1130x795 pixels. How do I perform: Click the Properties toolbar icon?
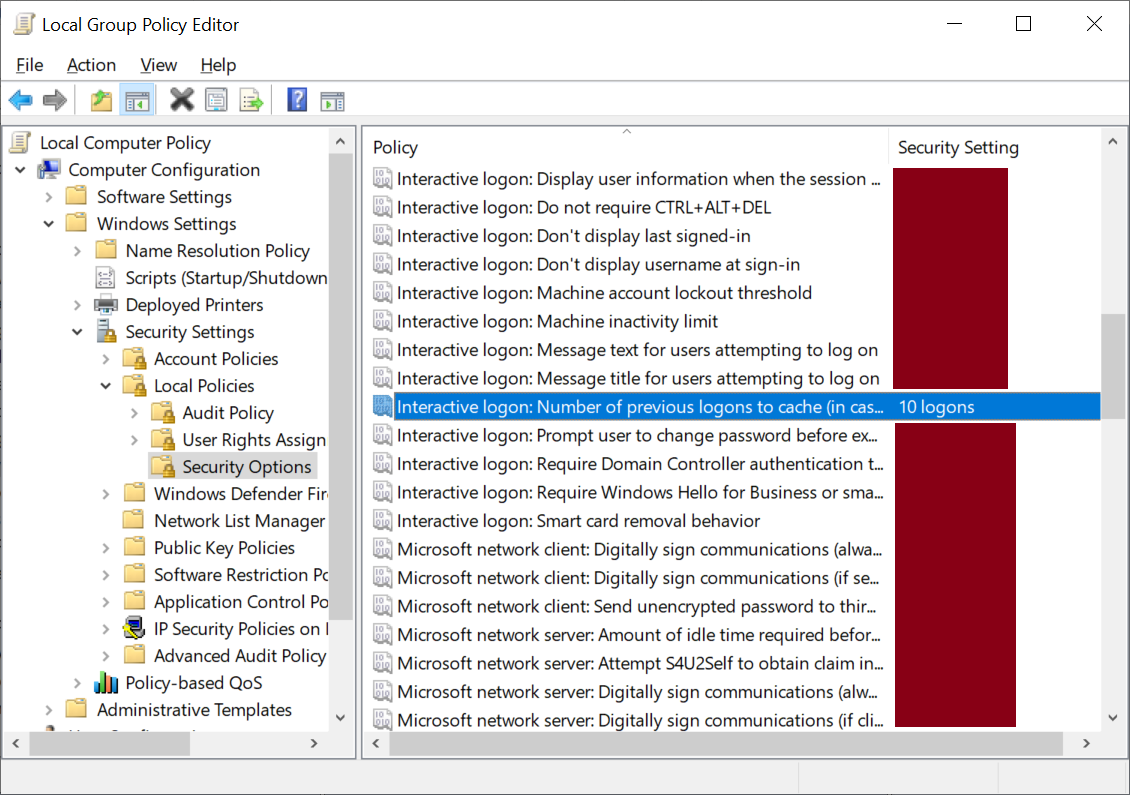215,99
